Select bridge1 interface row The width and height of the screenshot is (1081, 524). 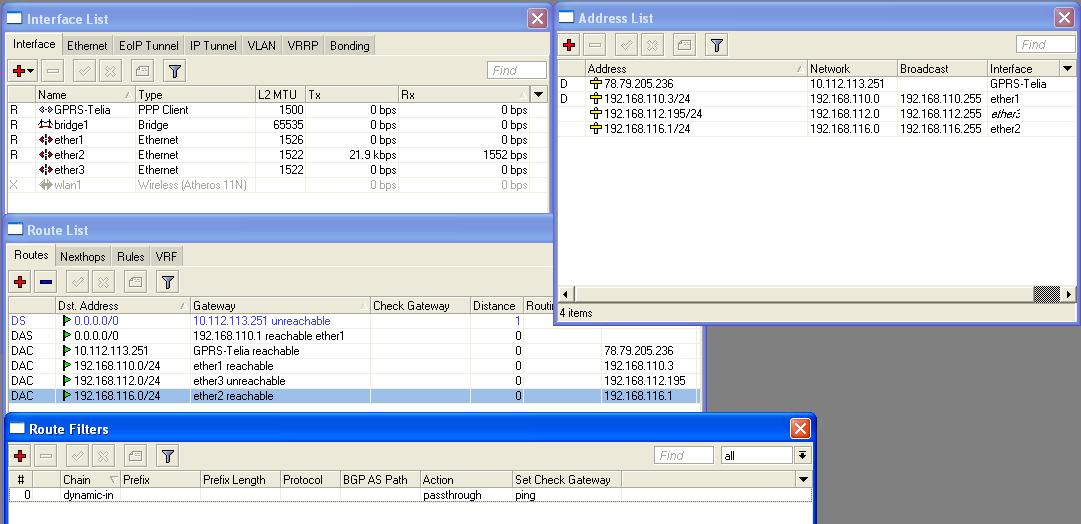click(278, 125)
